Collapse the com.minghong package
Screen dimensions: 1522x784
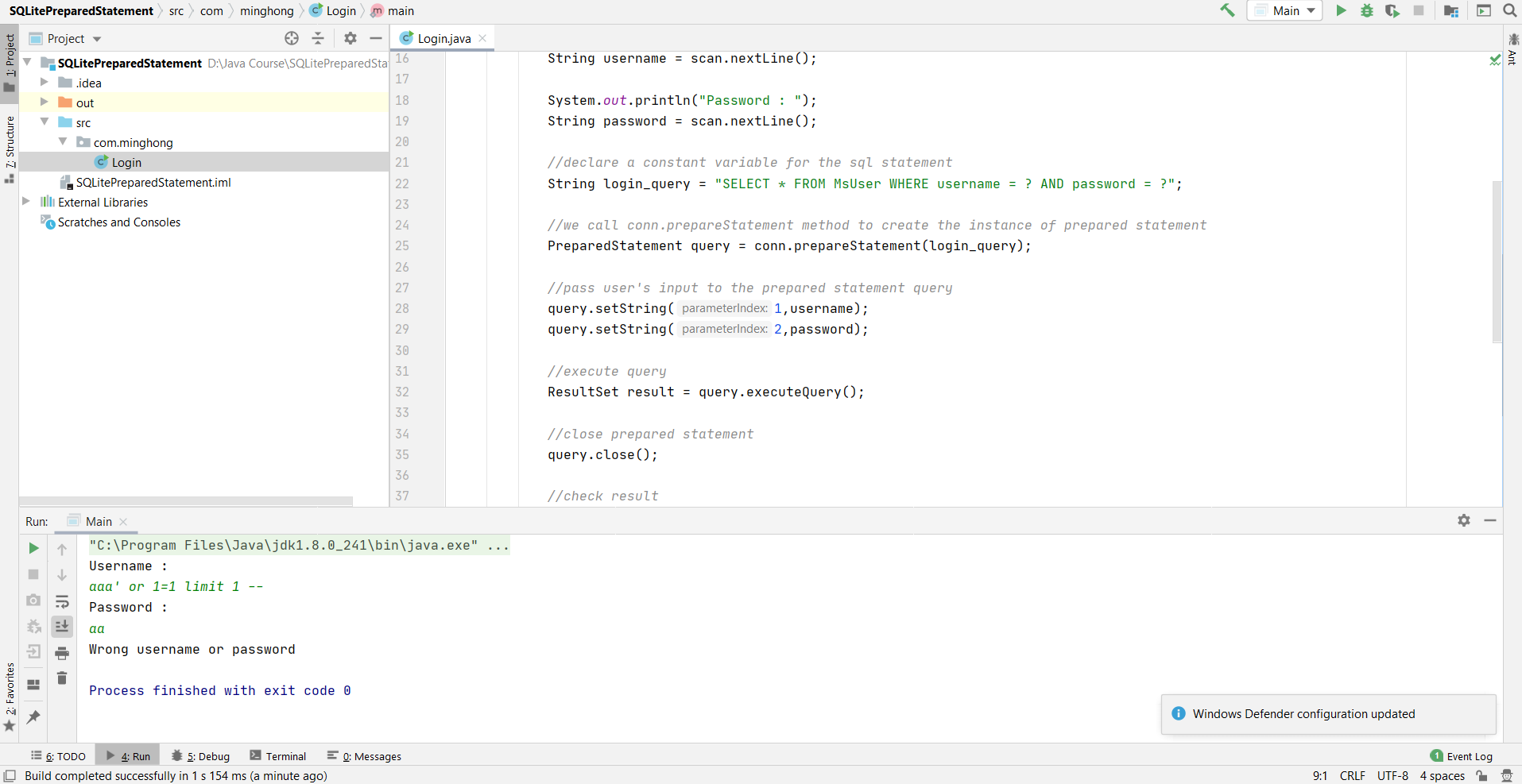(63, 141)
